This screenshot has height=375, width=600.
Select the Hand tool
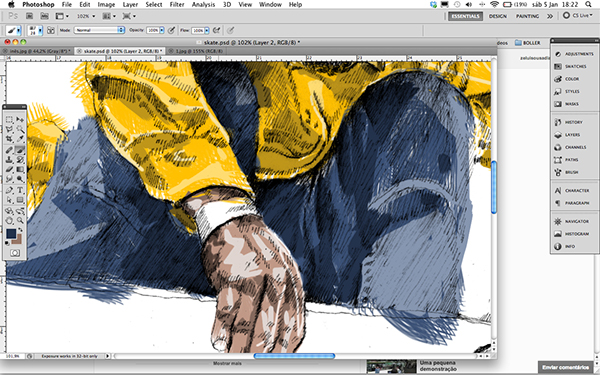(x=9, y=221)
